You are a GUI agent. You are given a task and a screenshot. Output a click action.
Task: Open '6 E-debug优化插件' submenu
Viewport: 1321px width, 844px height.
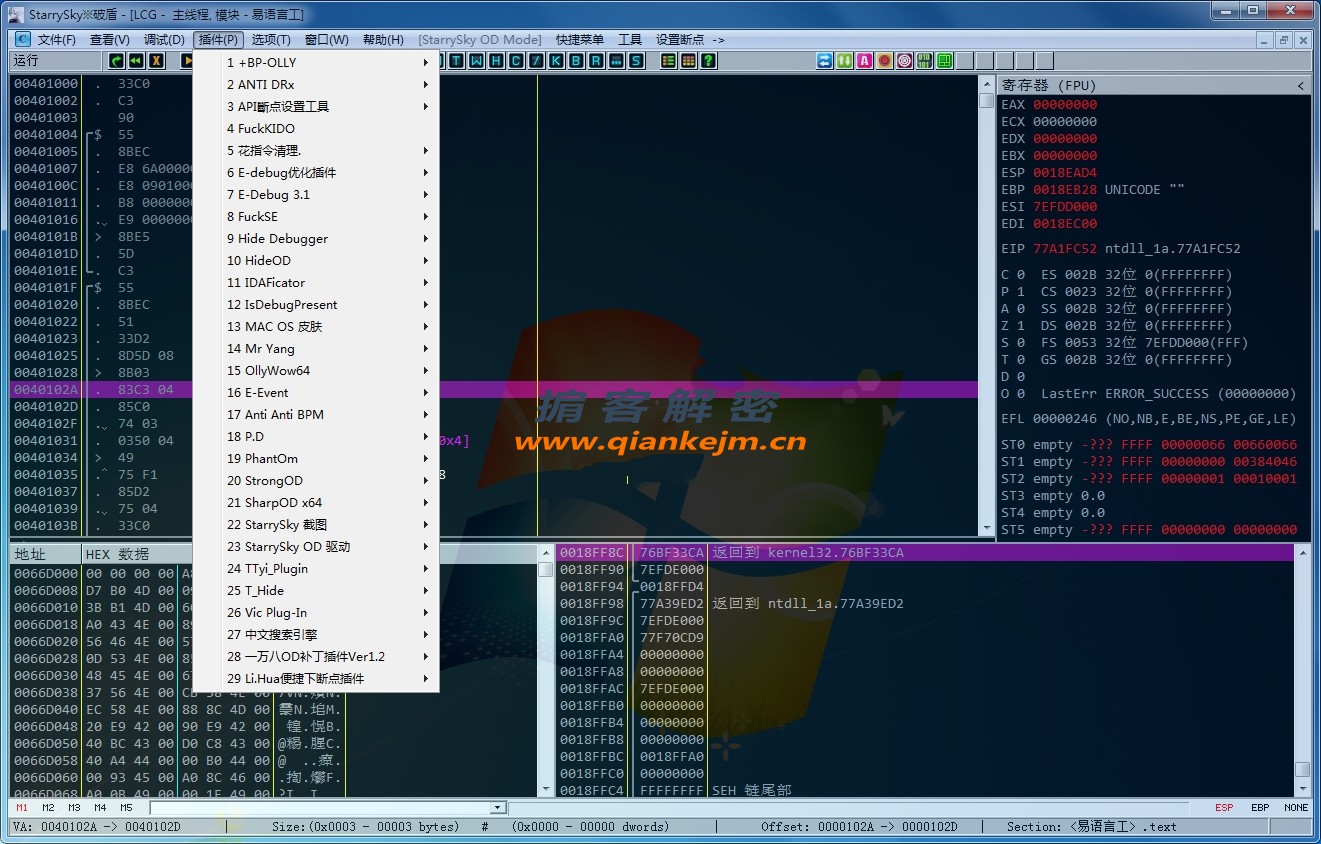pyautogui.click(x=316, y=172)
